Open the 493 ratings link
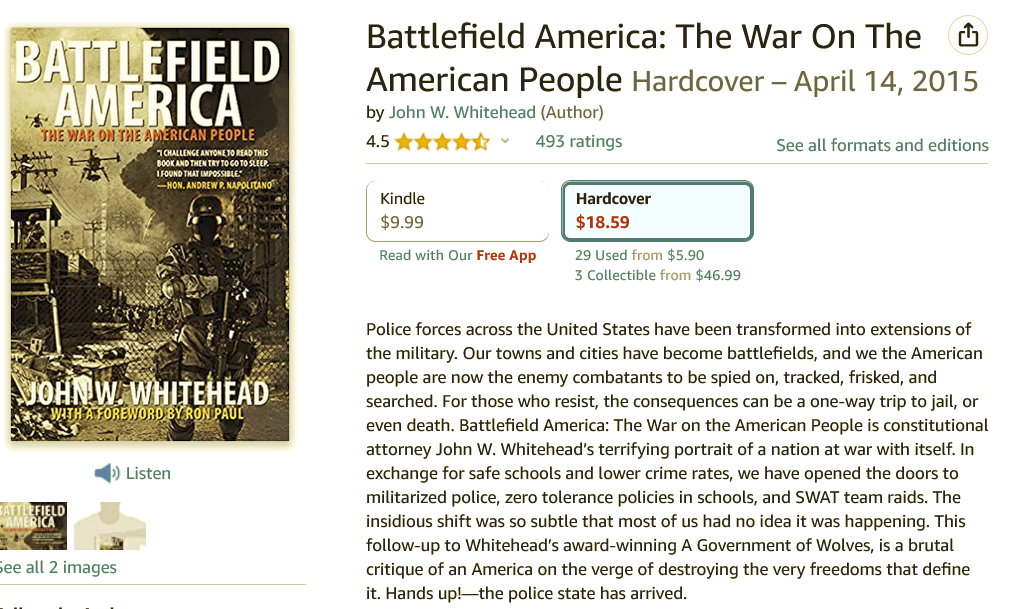Screen dimensions: 1016x609 578,141
